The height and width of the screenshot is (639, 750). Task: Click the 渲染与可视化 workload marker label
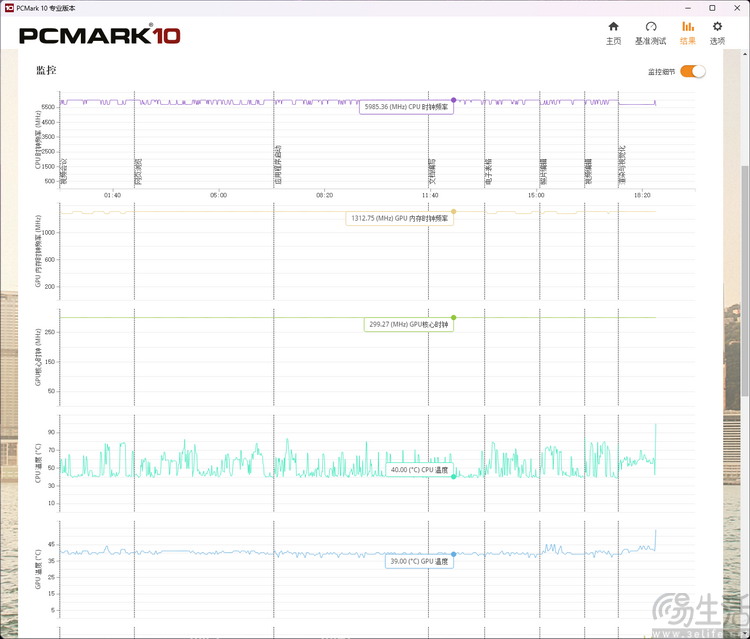[x=622, y=165]
